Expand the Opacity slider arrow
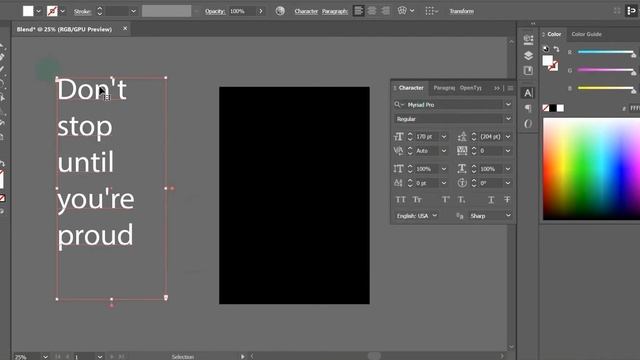Viewport: 640px width, 360px height. 261,11
